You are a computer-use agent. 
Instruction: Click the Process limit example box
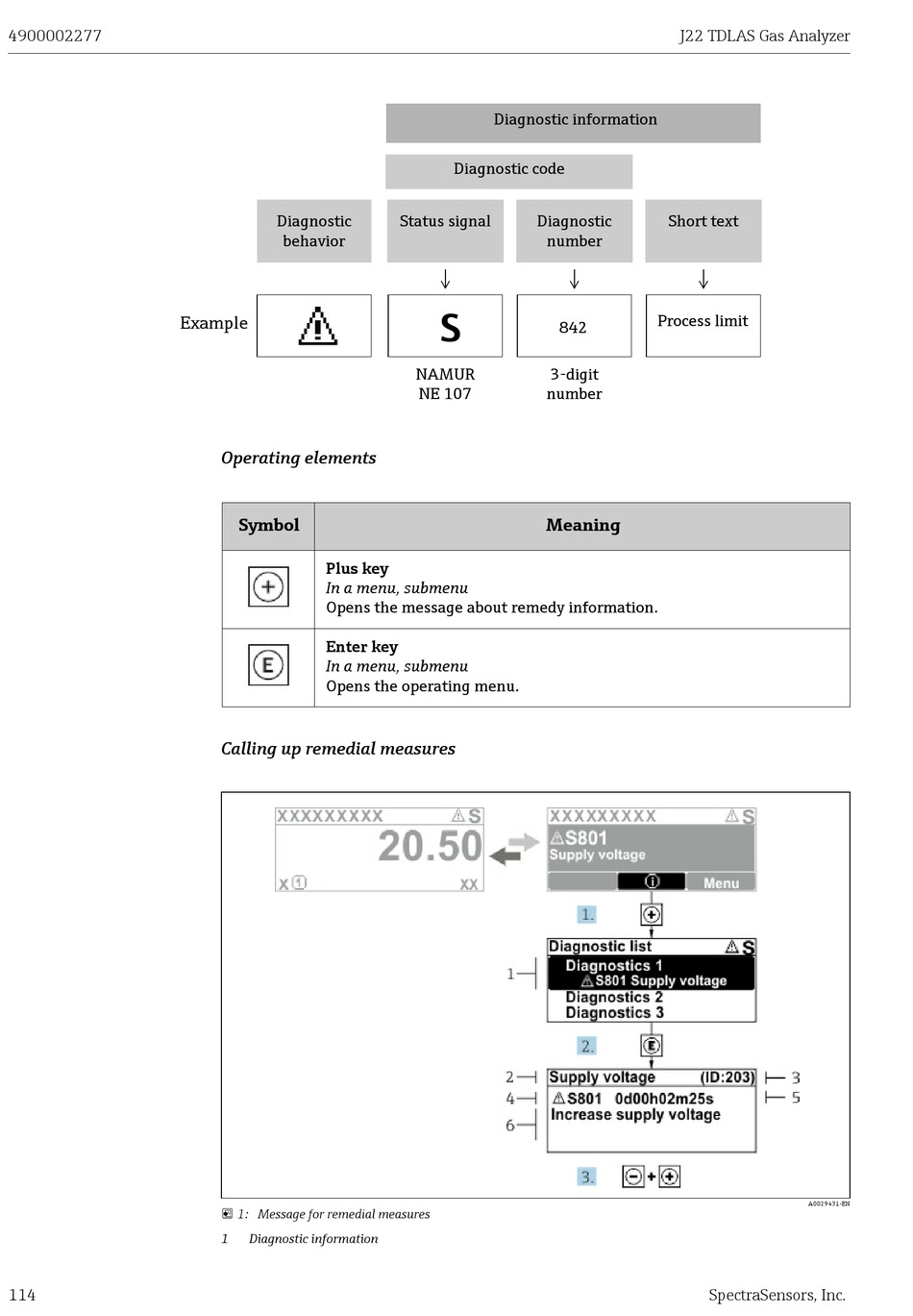pos(703,326)
